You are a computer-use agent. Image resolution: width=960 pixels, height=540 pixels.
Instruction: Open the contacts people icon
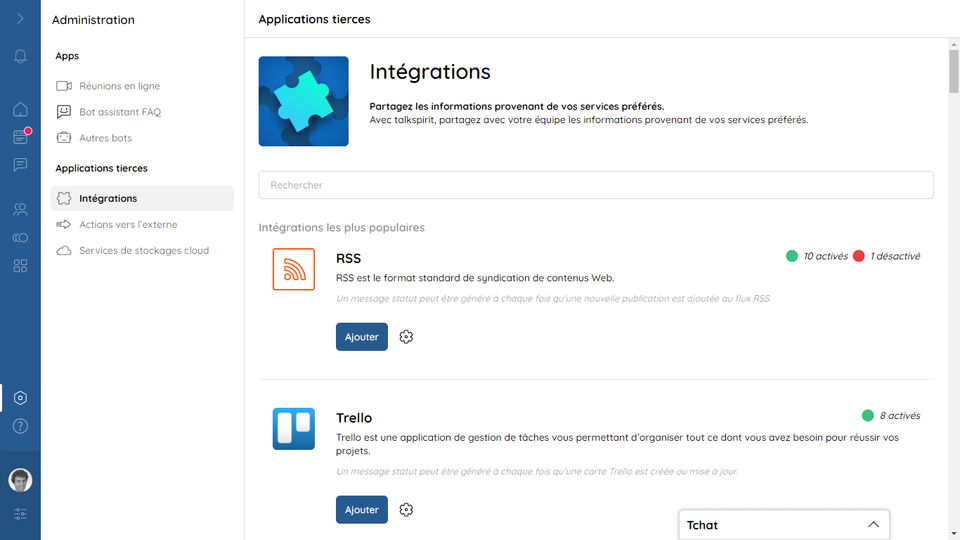coord(20,210)
